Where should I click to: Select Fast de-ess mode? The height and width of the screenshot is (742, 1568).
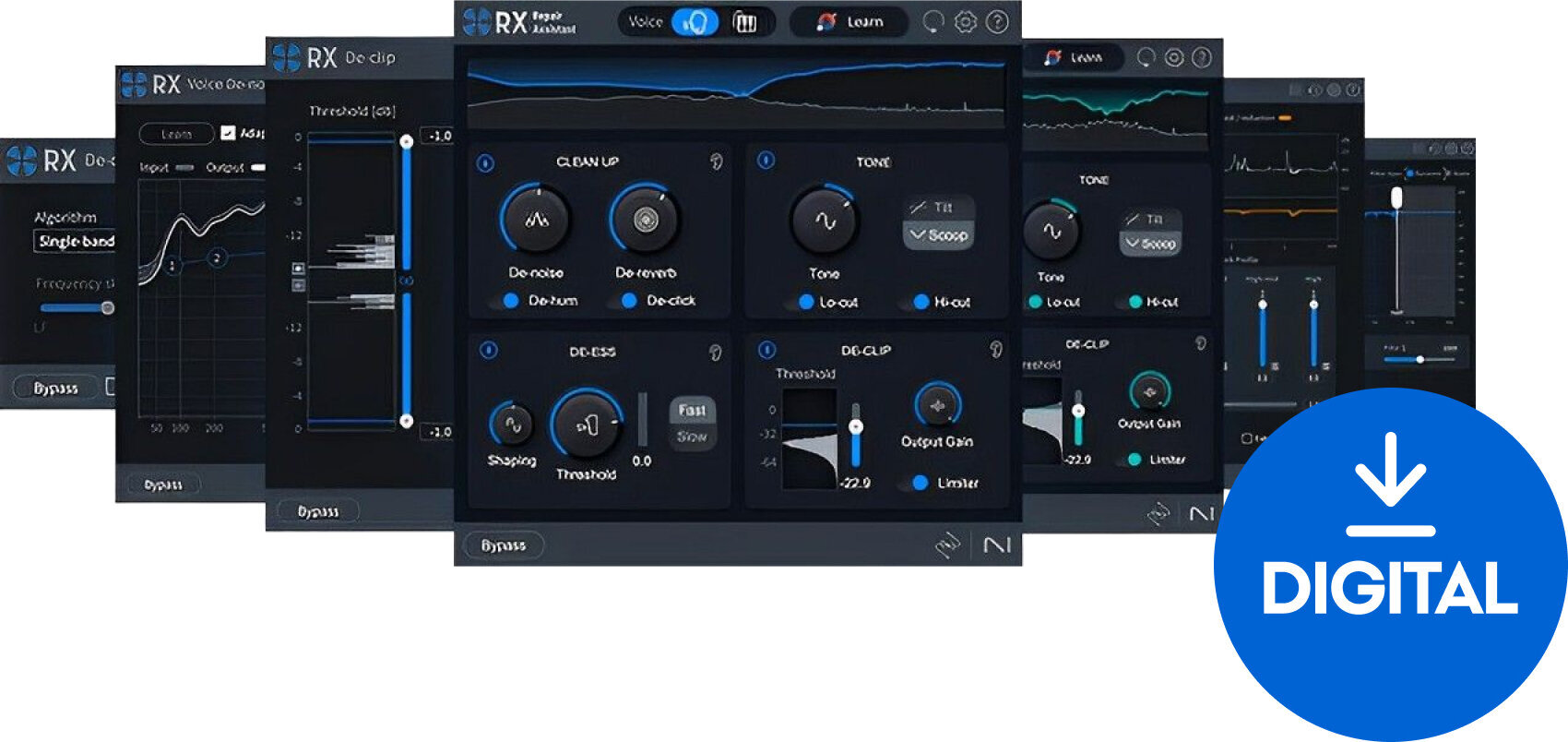click(x=692, y=411)
